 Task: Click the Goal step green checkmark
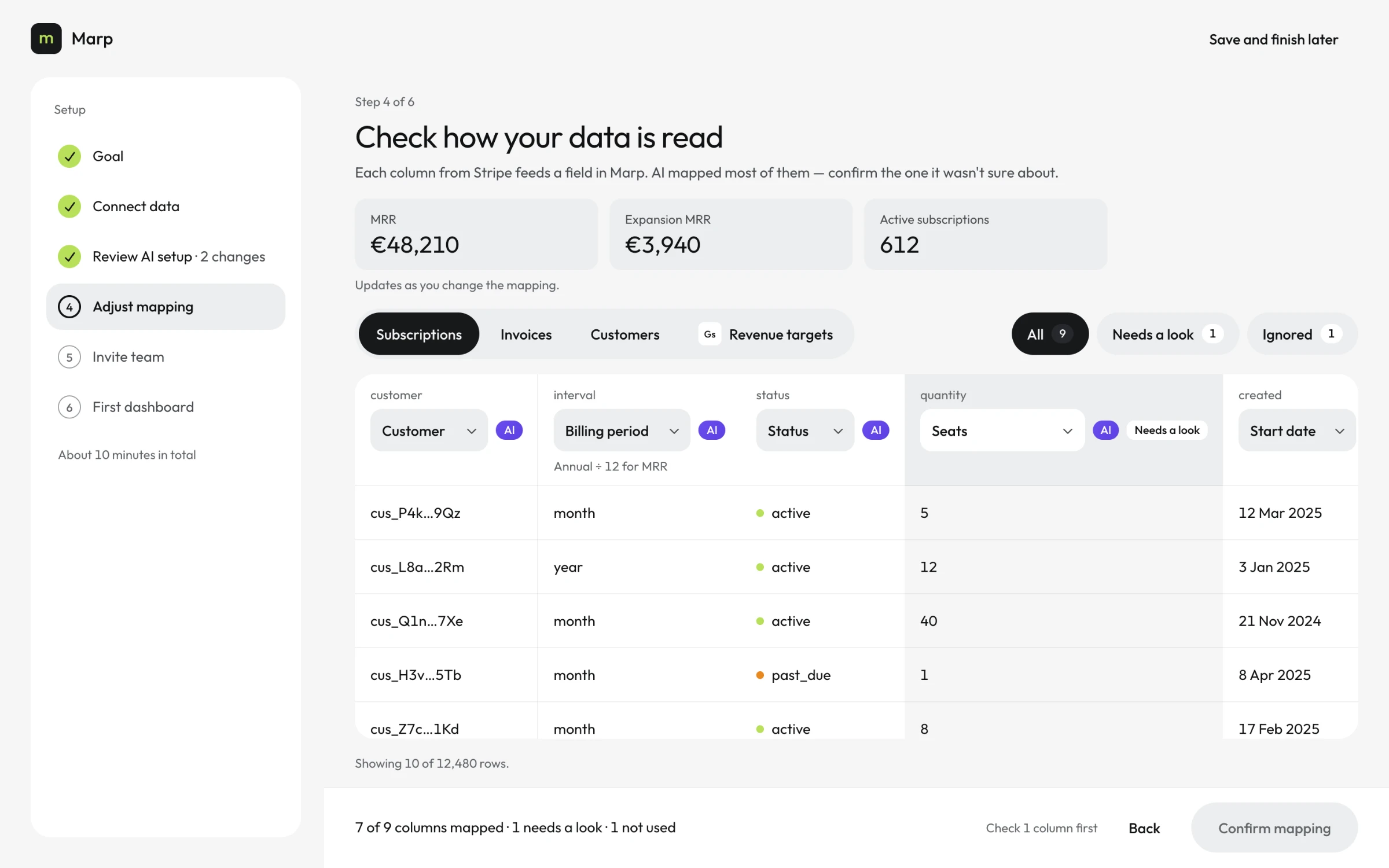[69, 156]
